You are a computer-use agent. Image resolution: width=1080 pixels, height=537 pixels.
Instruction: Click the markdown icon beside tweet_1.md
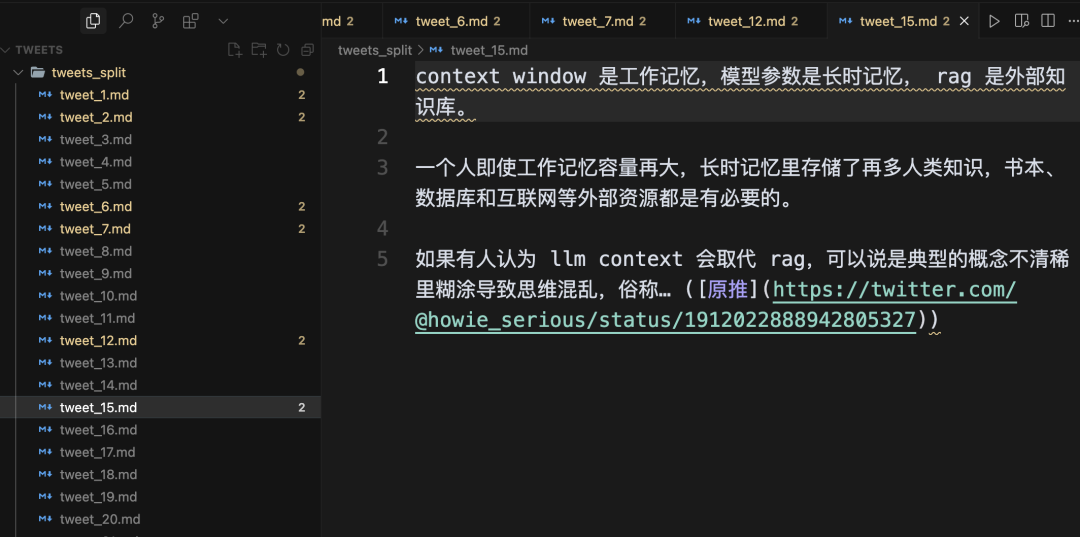click(45, 95)
